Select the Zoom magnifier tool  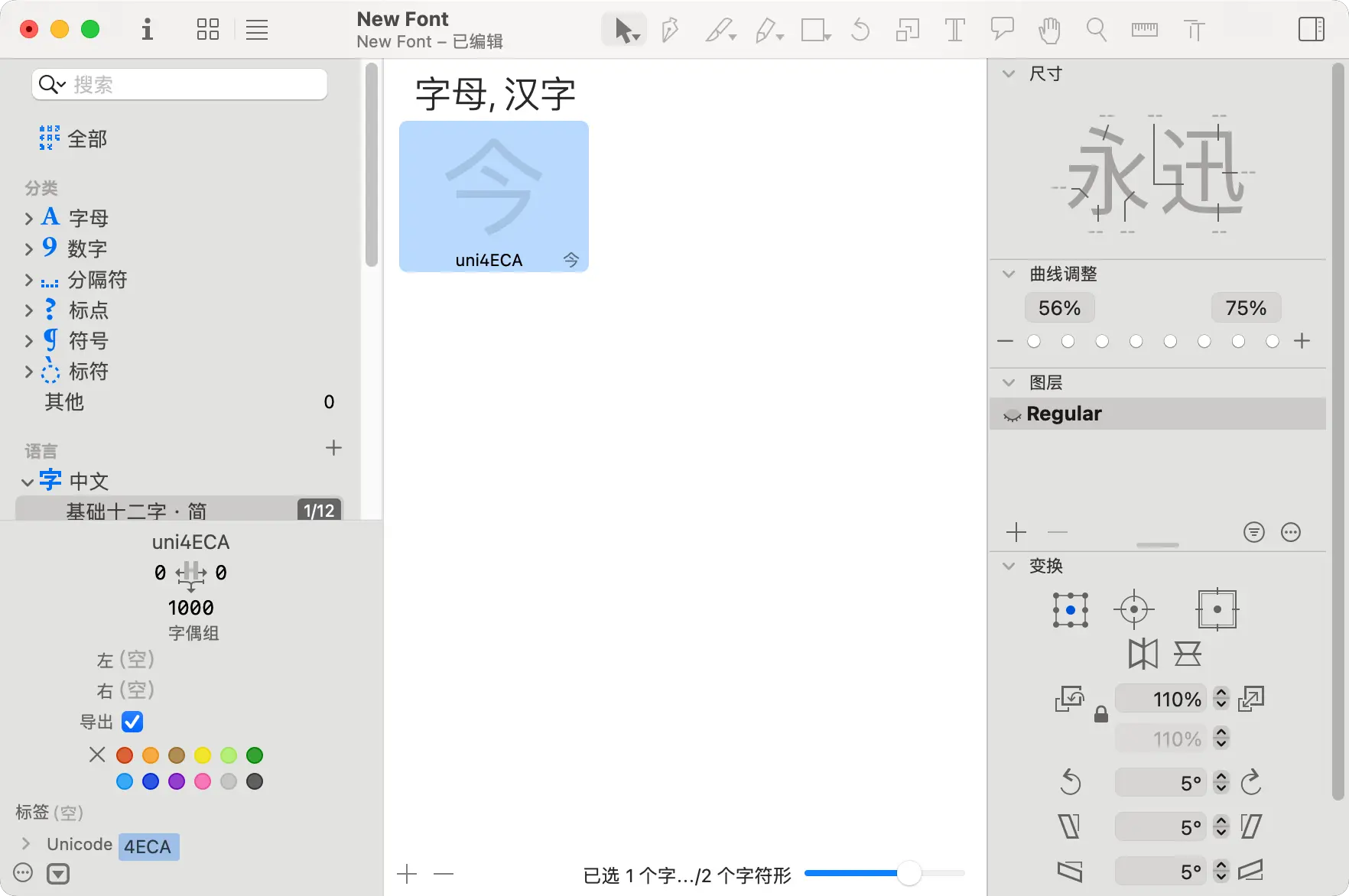[1097, 31]
